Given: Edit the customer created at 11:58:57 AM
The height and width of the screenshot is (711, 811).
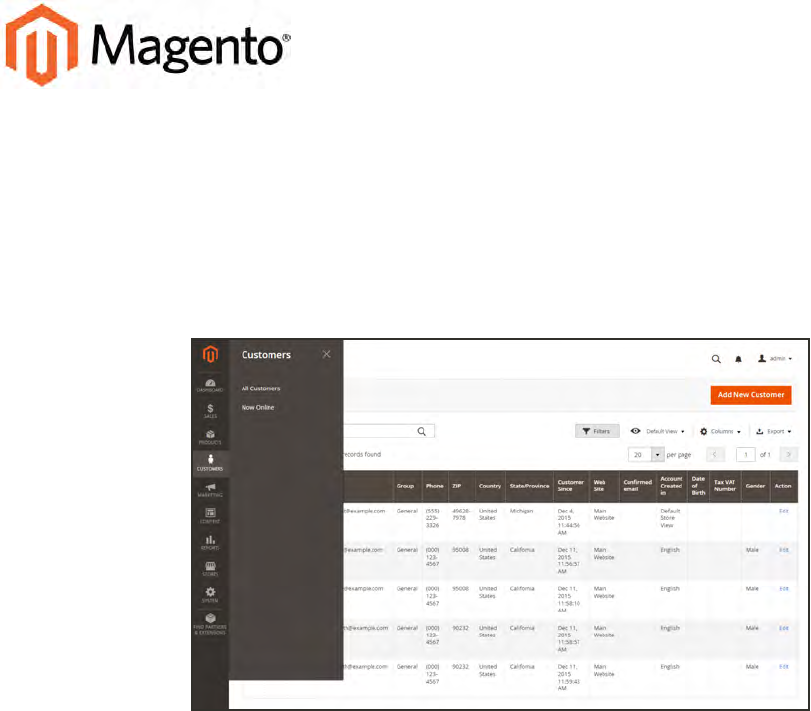Looking at the screenshot, I should [784, 628].
